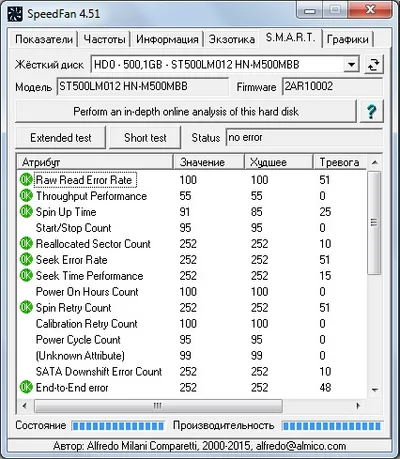The image size is (400, 459).
Task: Refresh the hard disk list icon
Action: (x=374, y=65)
